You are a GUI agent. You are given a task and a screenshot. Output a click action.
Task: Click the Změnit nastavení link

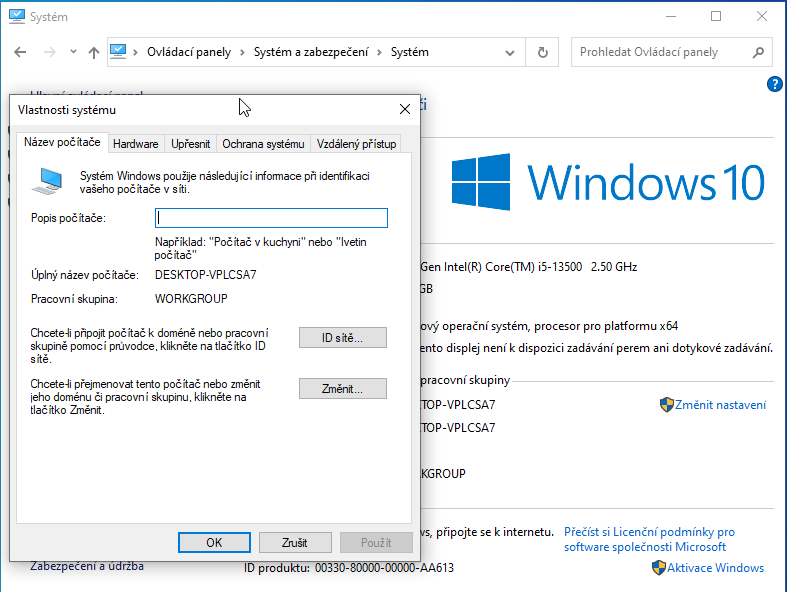[x=720, y=405]
